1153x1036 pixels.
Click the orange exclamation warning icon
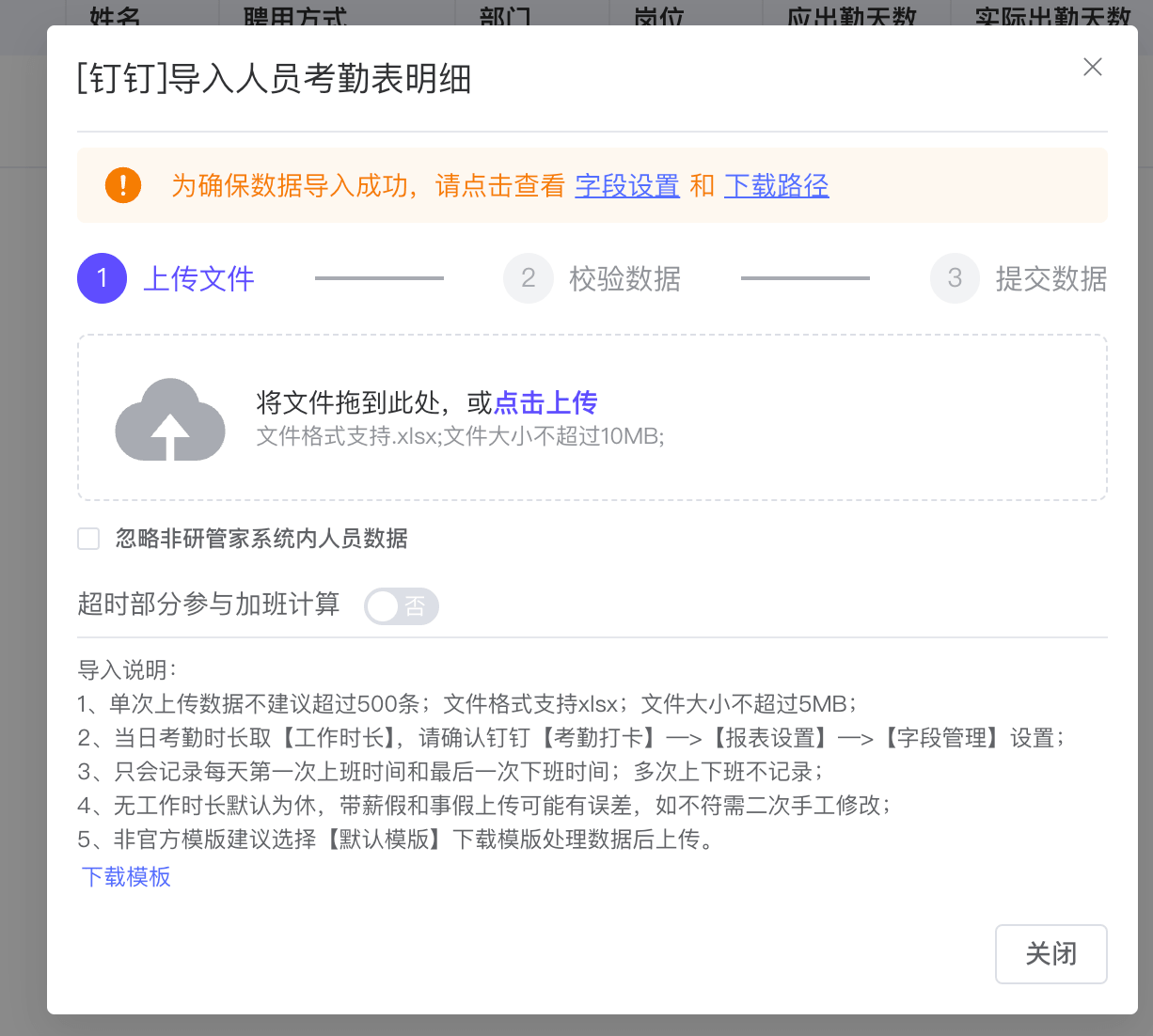click(x=123, y=185)
